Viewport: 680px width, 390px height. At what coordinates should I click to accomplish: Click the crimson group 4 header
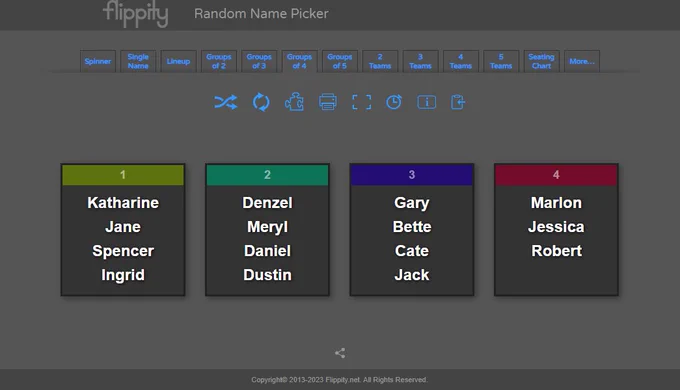tap(556, 175)
